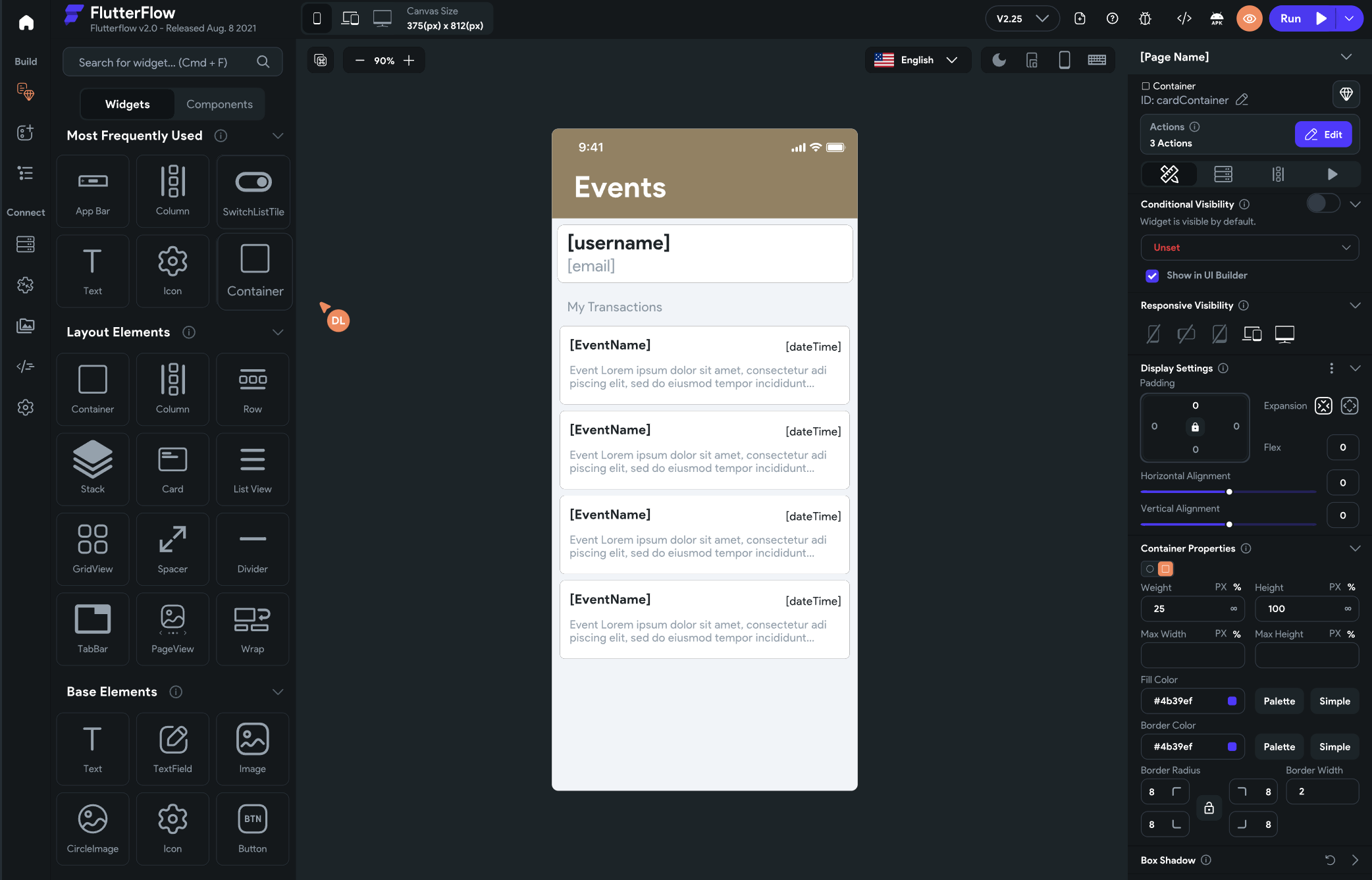Toggle dark mode moon icon

click(999, 61)
